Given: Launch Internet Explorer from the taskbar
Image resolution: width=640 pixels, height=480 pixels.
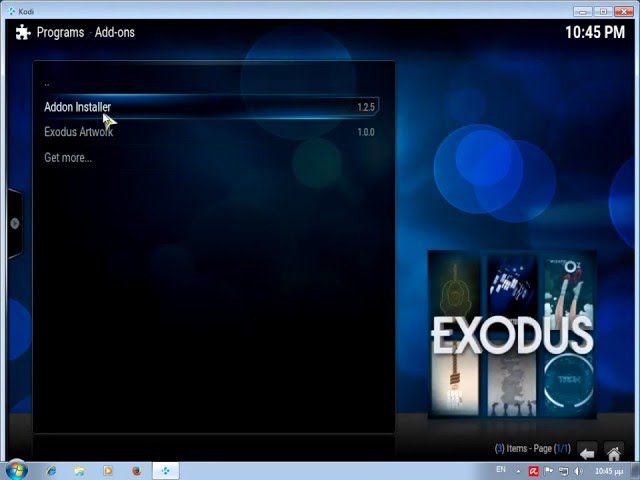Looking at the screenshot, I should [x=51, y=471].
